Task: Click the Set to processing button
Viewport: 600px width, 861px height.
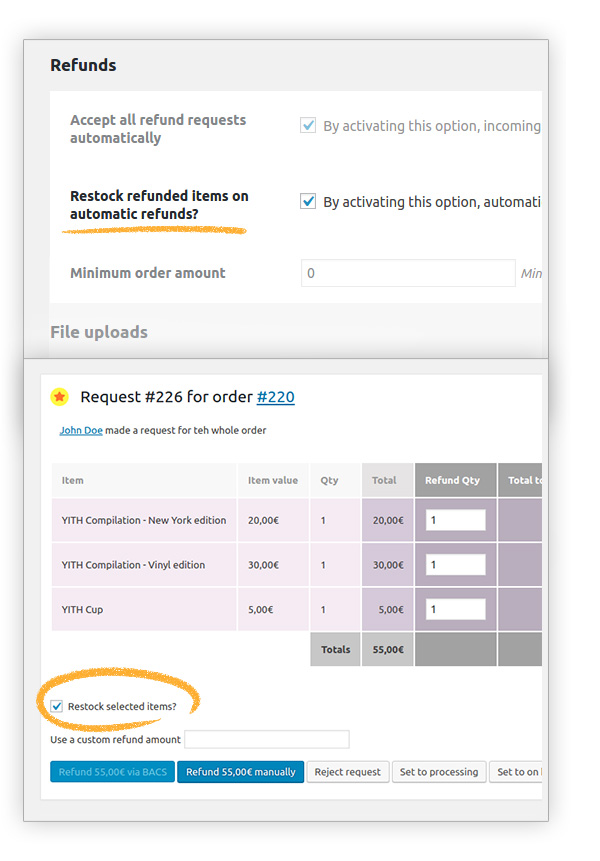Action: coord(439,772)
